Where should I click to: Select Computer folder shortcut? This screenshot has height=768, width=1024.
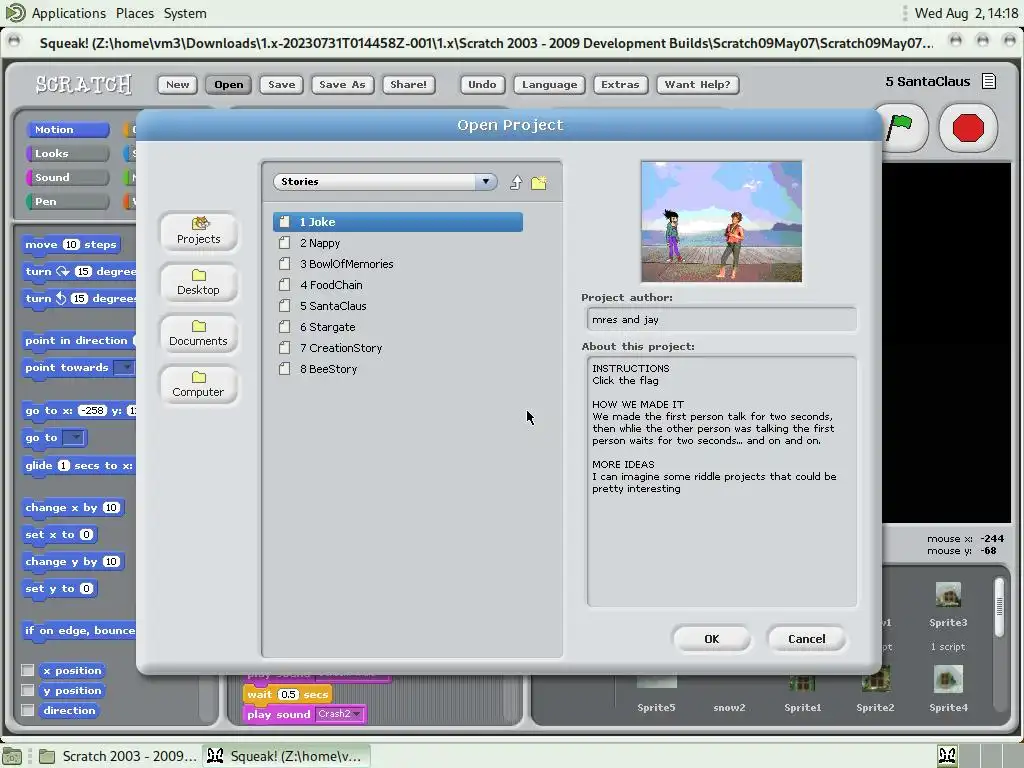click(x=199, y=384)
